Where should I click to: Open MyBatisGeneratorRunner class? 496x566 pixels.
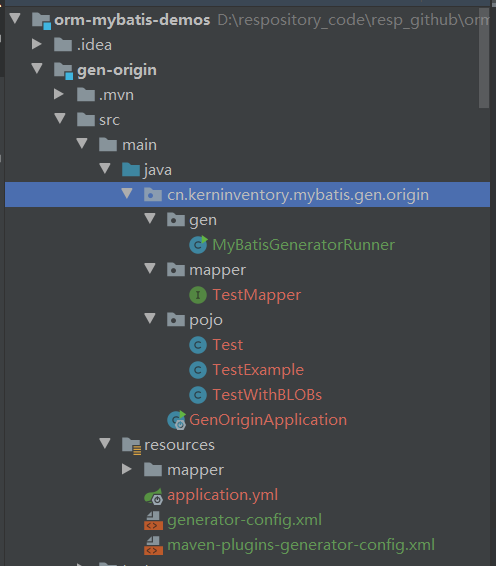303,245
